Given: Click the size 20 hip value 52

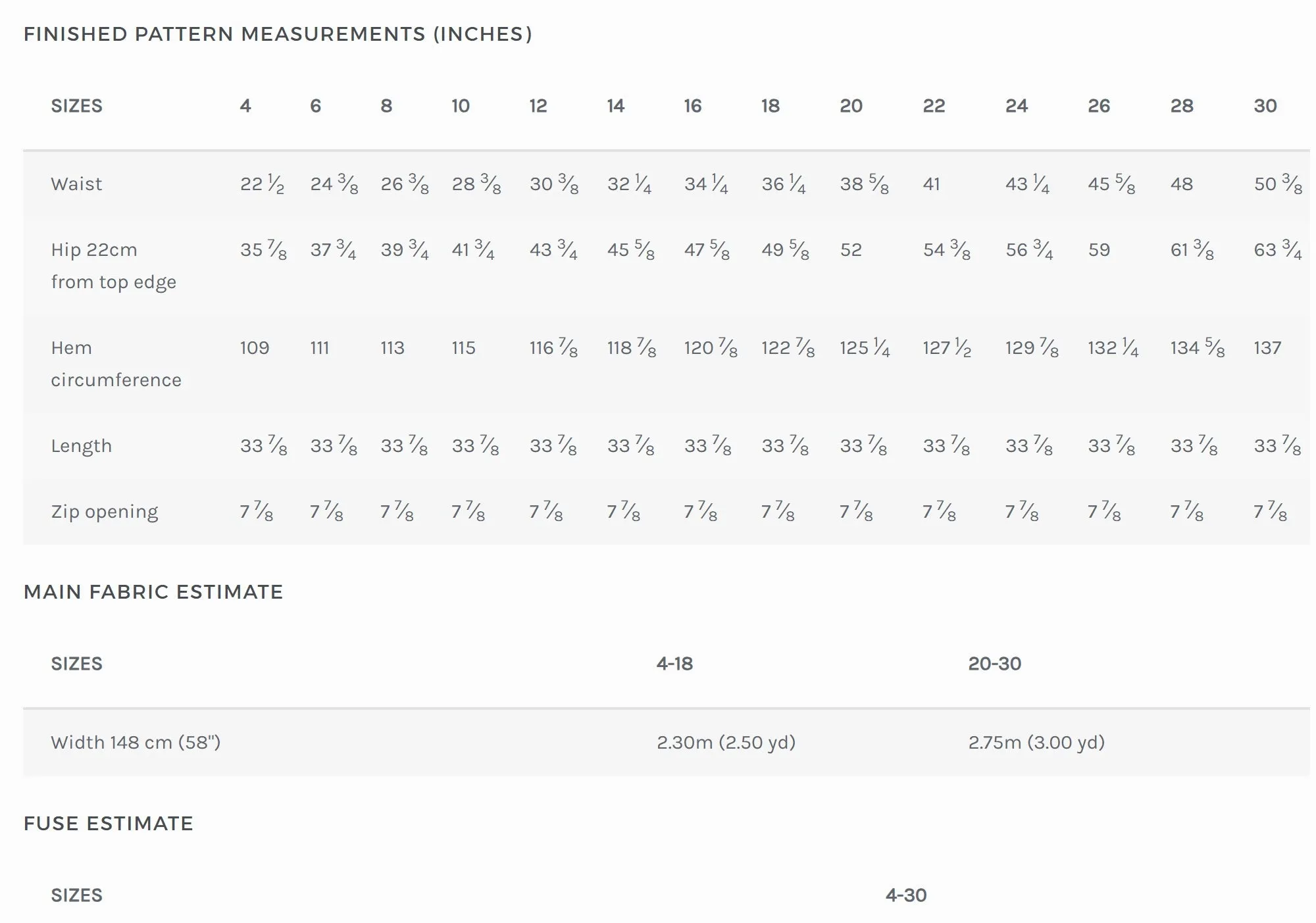Looking at the screenshot, I should tap(851, 250).
